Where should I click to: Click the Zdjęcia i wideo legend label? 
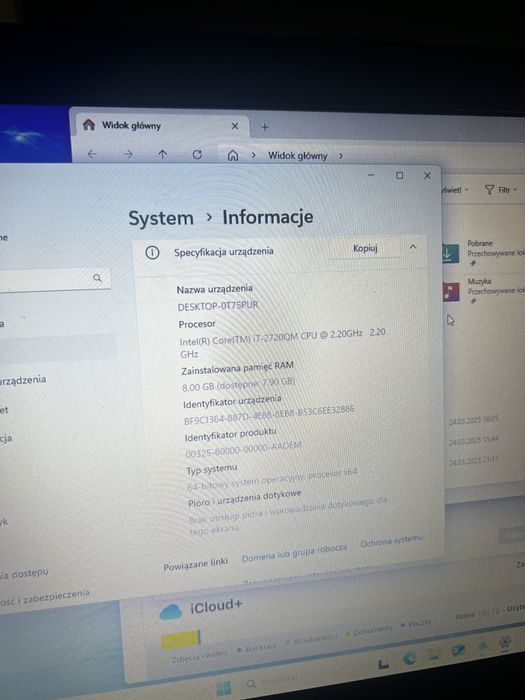click(199, 655)
